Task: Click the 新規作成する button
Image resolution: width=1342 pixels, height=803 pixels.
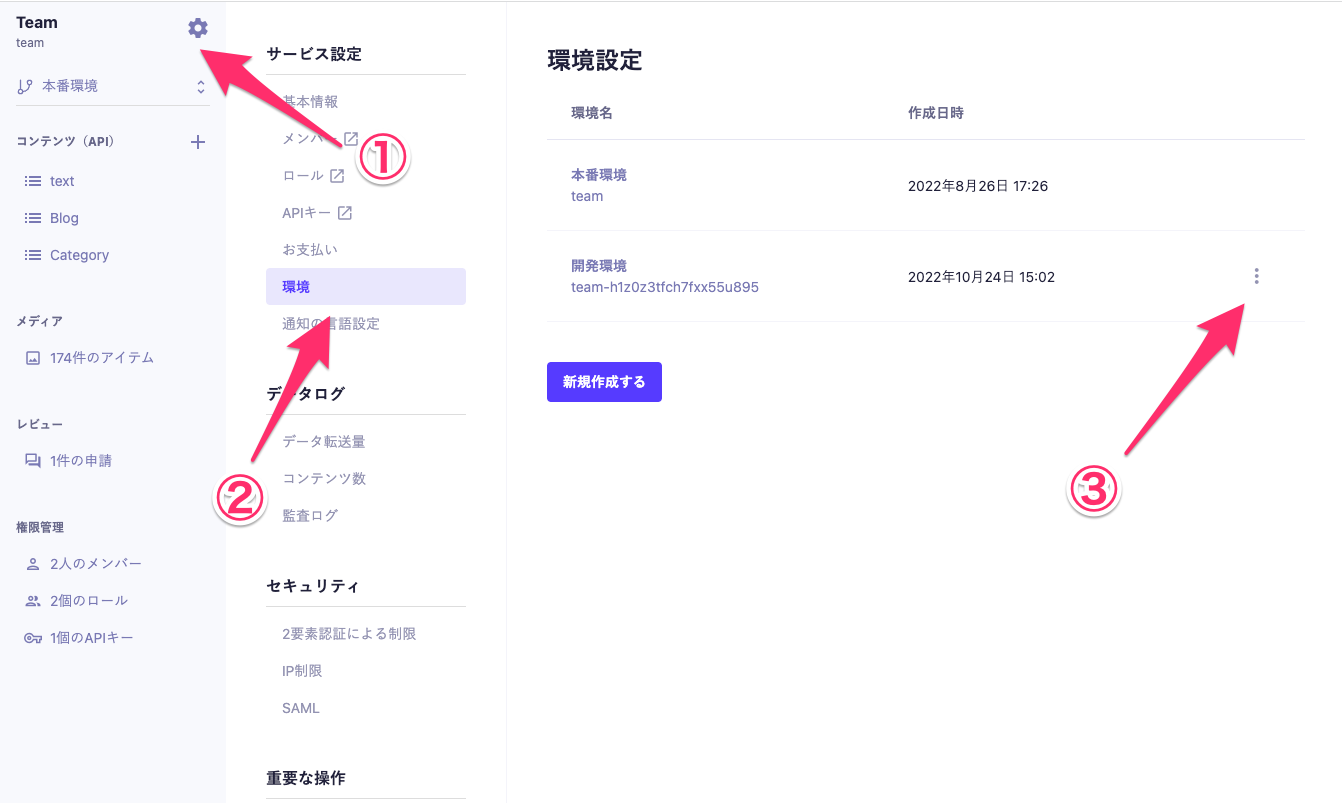Action: coord(604,382)
